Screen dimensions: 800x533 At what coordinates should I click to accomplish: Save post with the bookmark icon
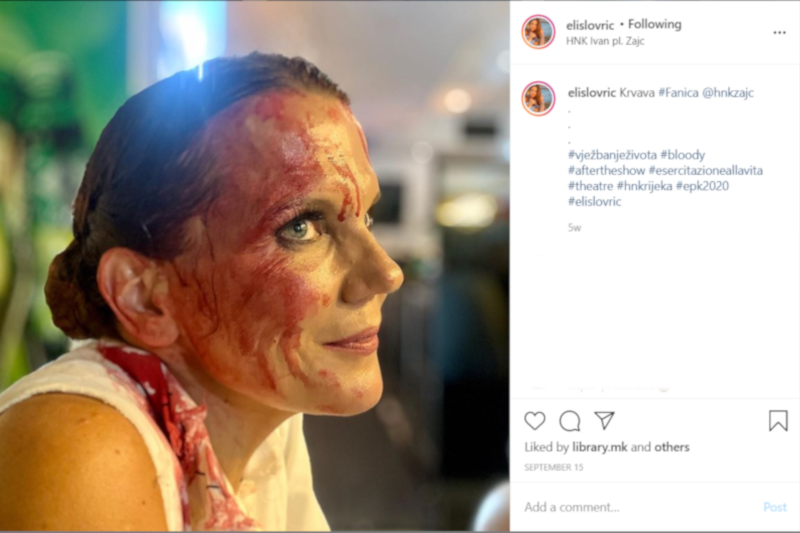point(778,421)
